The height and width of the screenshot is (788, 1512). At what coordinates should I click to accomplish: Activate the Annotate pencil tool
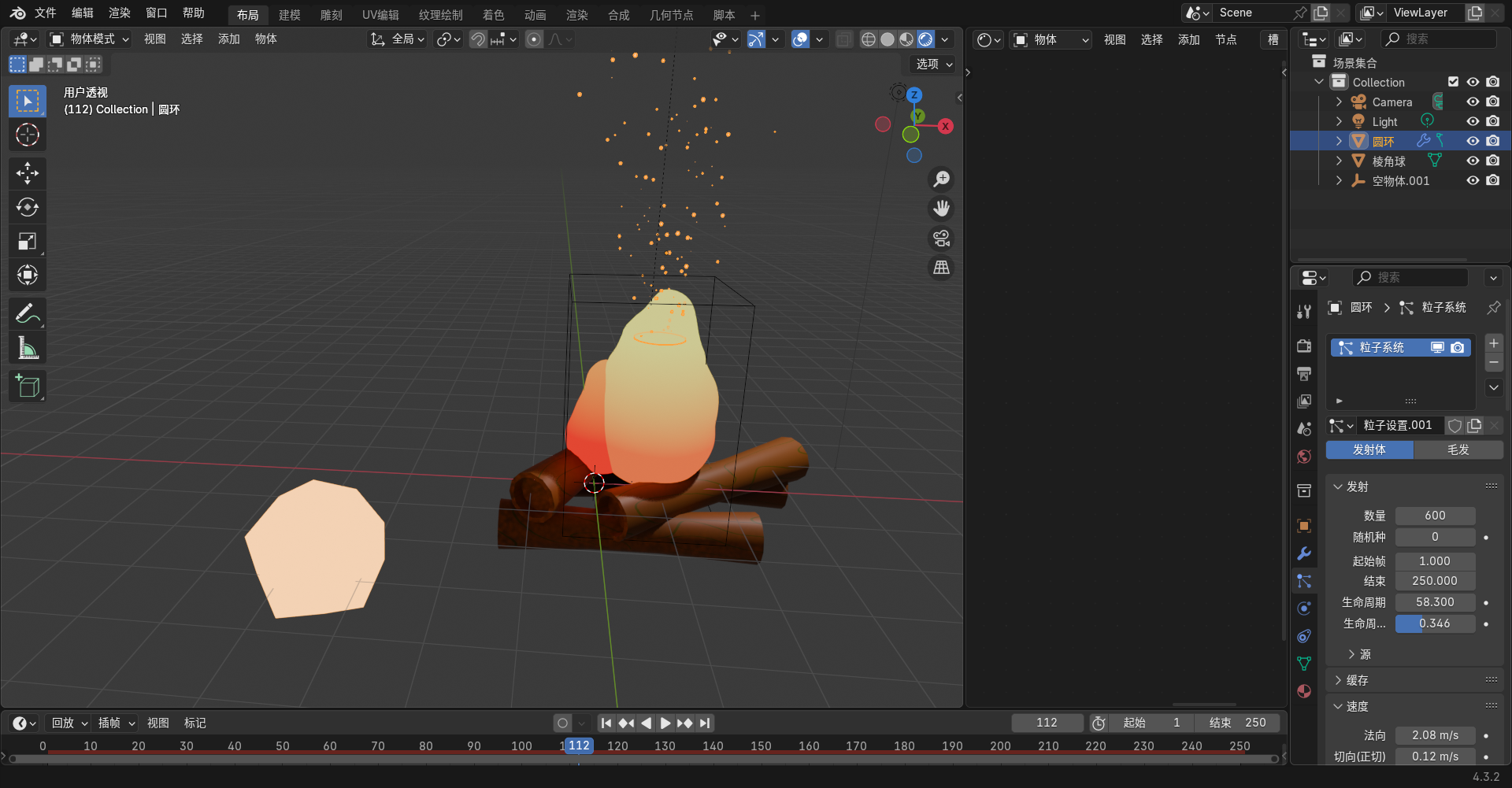pos(28,314)
